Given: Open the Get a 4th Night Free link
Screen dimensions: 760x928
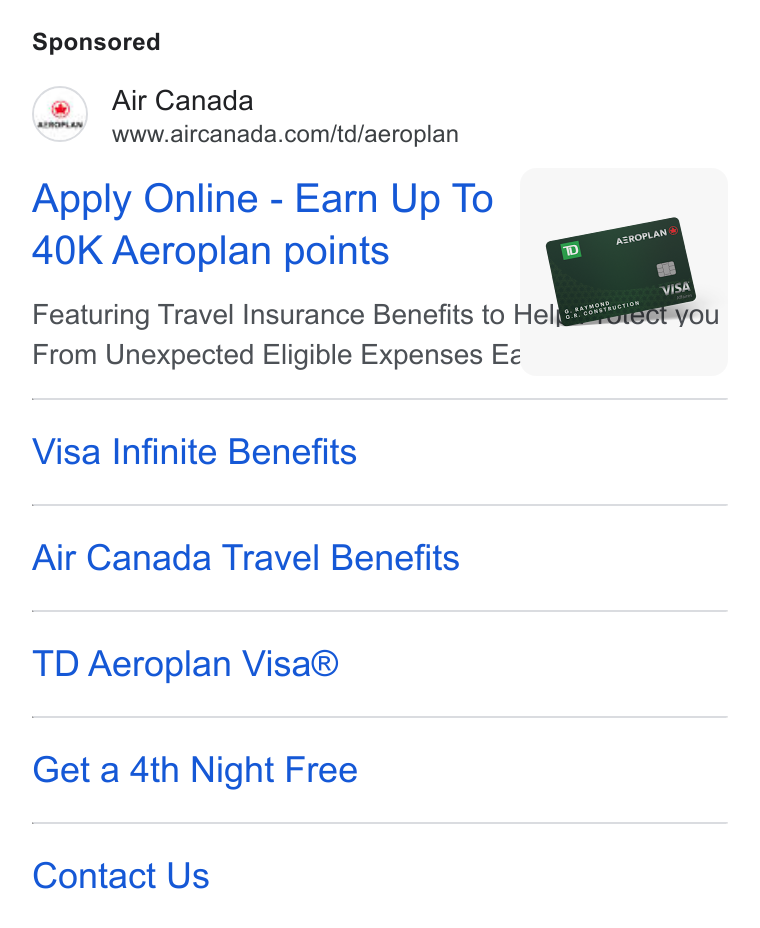Looking at the screenshot, I should [x=195, y=769].
